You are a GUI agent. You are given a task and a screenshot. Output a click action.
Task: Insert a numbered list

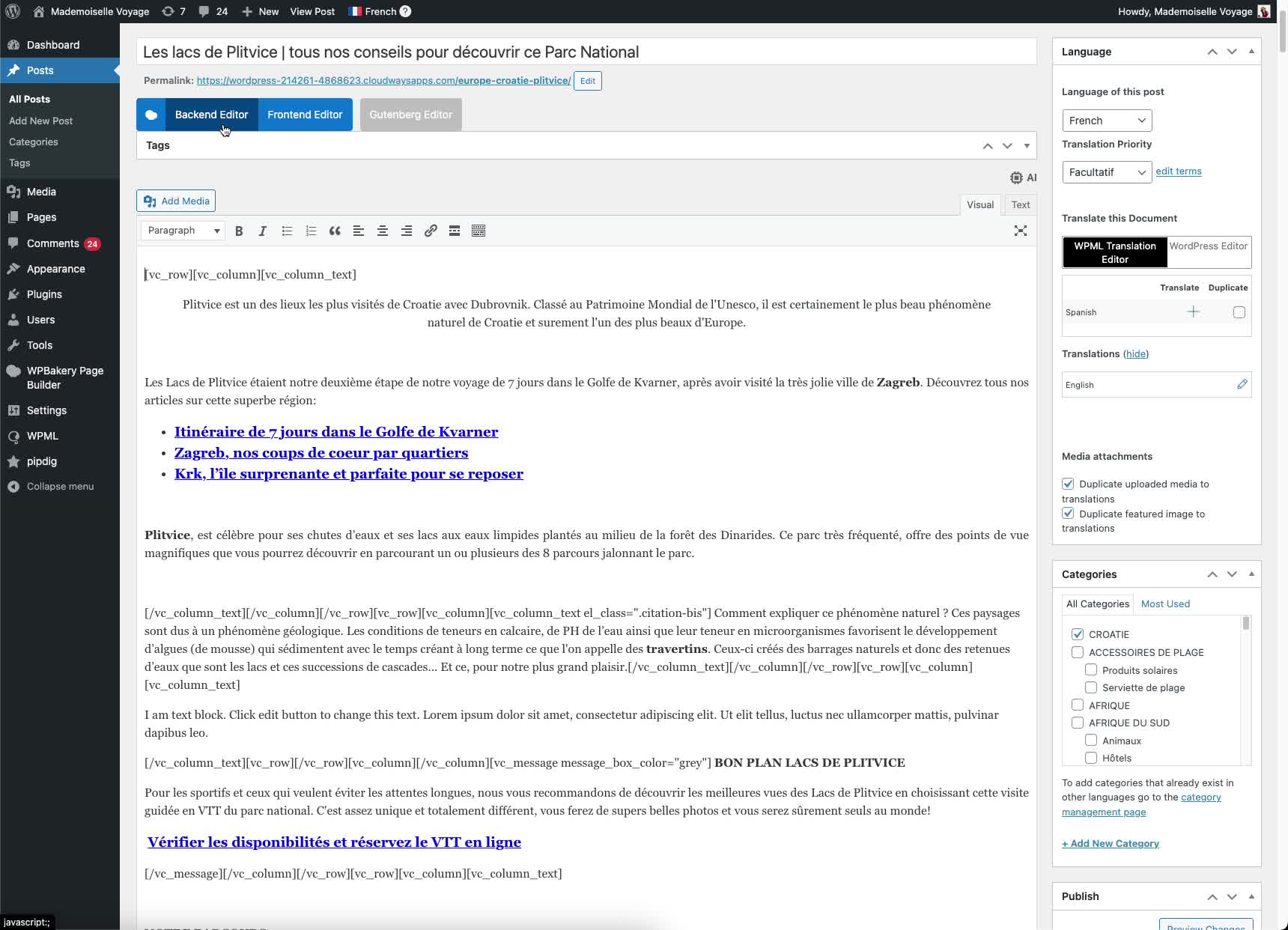point(311,231)
